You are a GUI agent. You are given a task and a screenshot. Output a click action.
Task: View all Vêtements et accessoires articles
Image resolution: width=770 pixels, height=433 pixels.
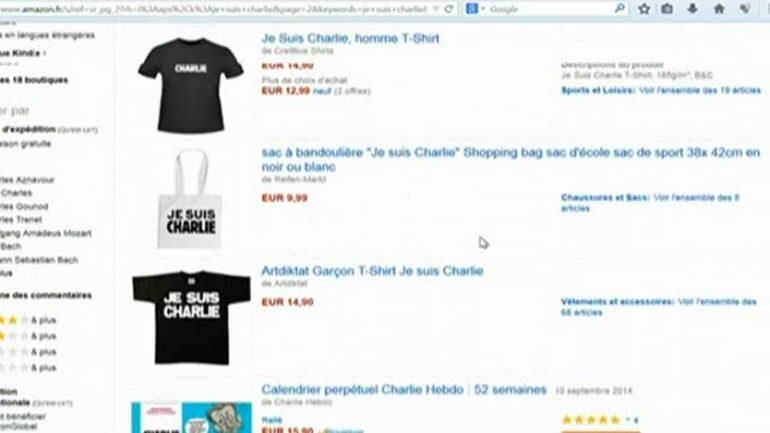click(659, 307)
